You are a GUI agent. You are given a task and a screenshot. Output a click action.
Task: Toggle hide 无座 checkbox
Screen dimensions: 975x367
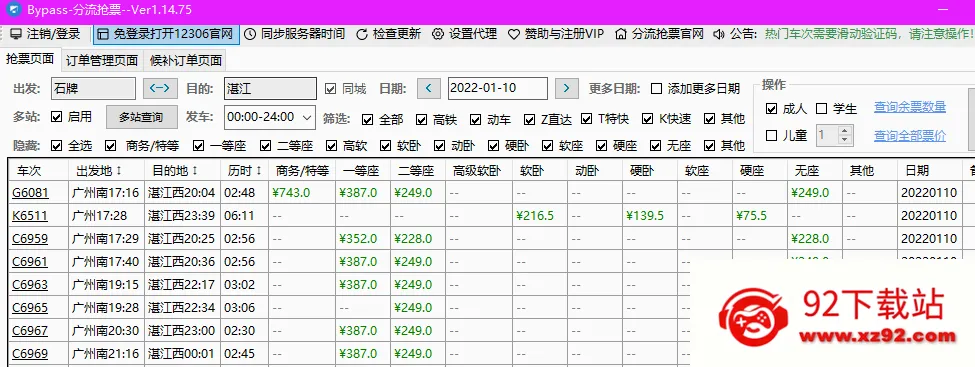(655, 146)
